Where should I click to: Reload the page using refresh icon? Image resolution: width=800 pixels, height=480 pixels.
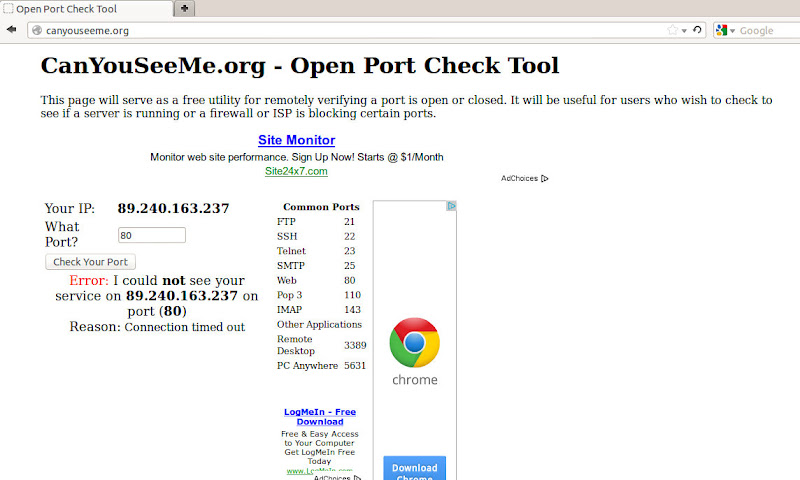coord(697,30)
